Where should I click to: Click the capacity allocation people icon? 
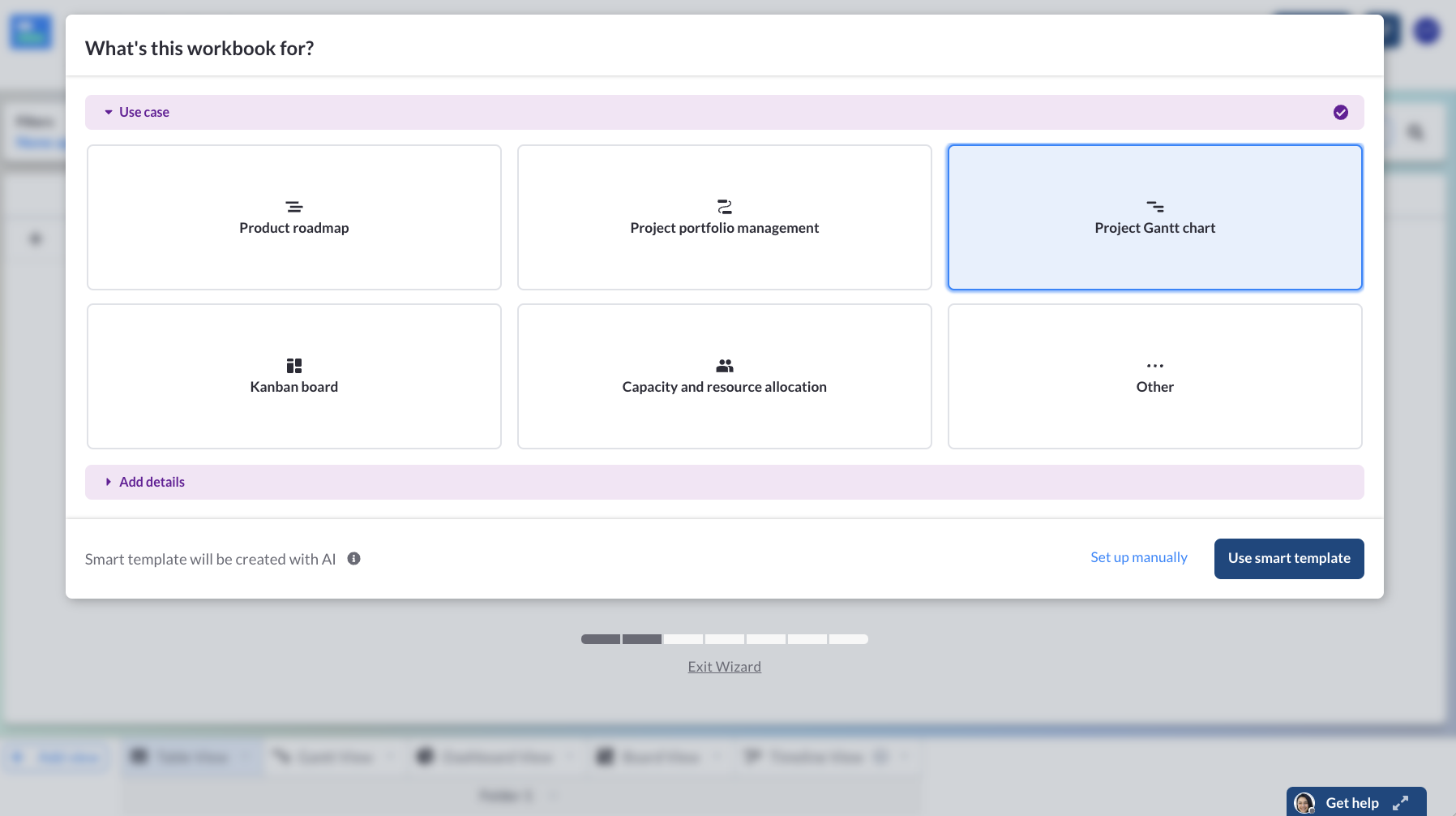pyautogui.click(x=725, y=366)
